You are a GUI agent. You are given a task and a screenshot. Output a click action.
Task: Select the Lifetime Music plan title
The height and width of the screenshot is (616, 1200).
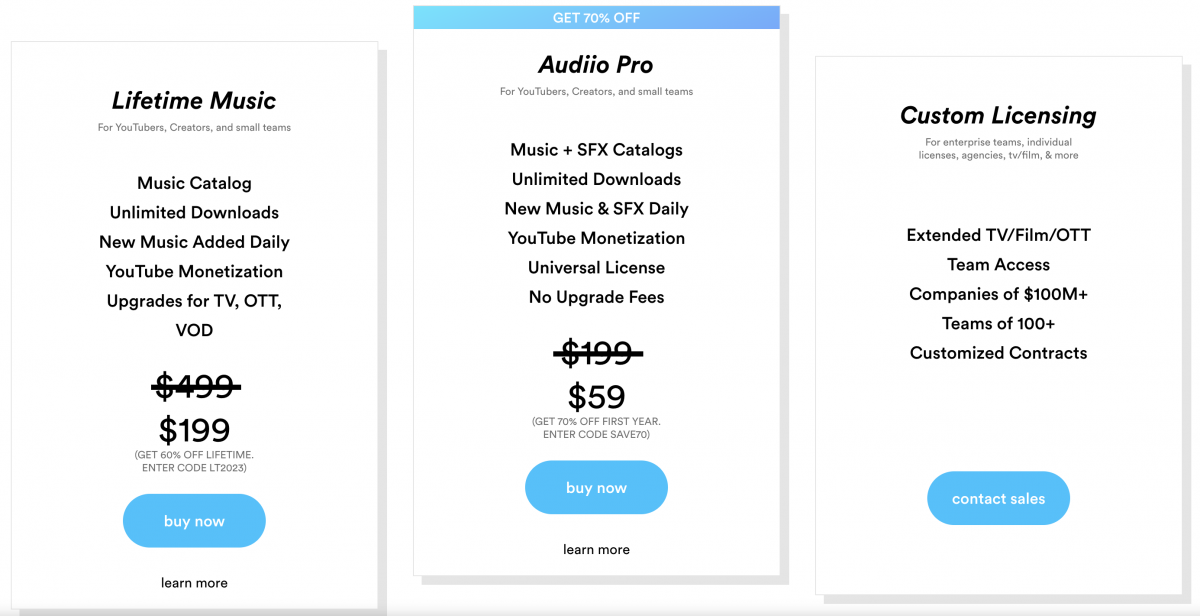pos(194,100)
